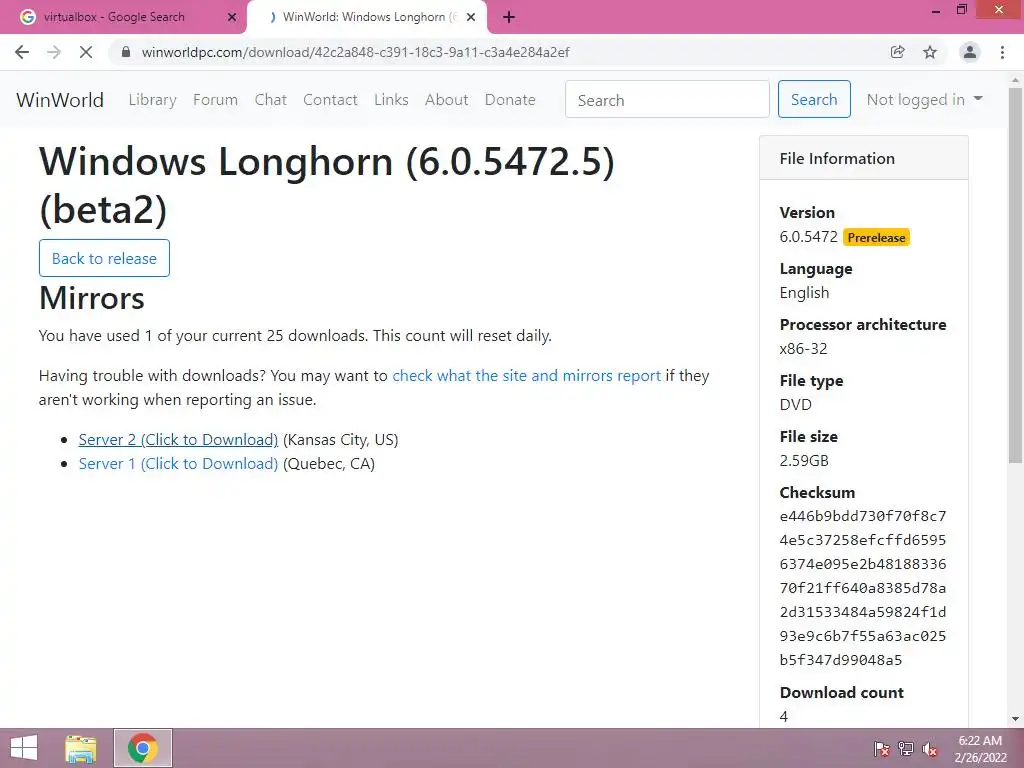1024x768 pixels.
Task: Click network tray icon
Action: (x=906, y=749)
